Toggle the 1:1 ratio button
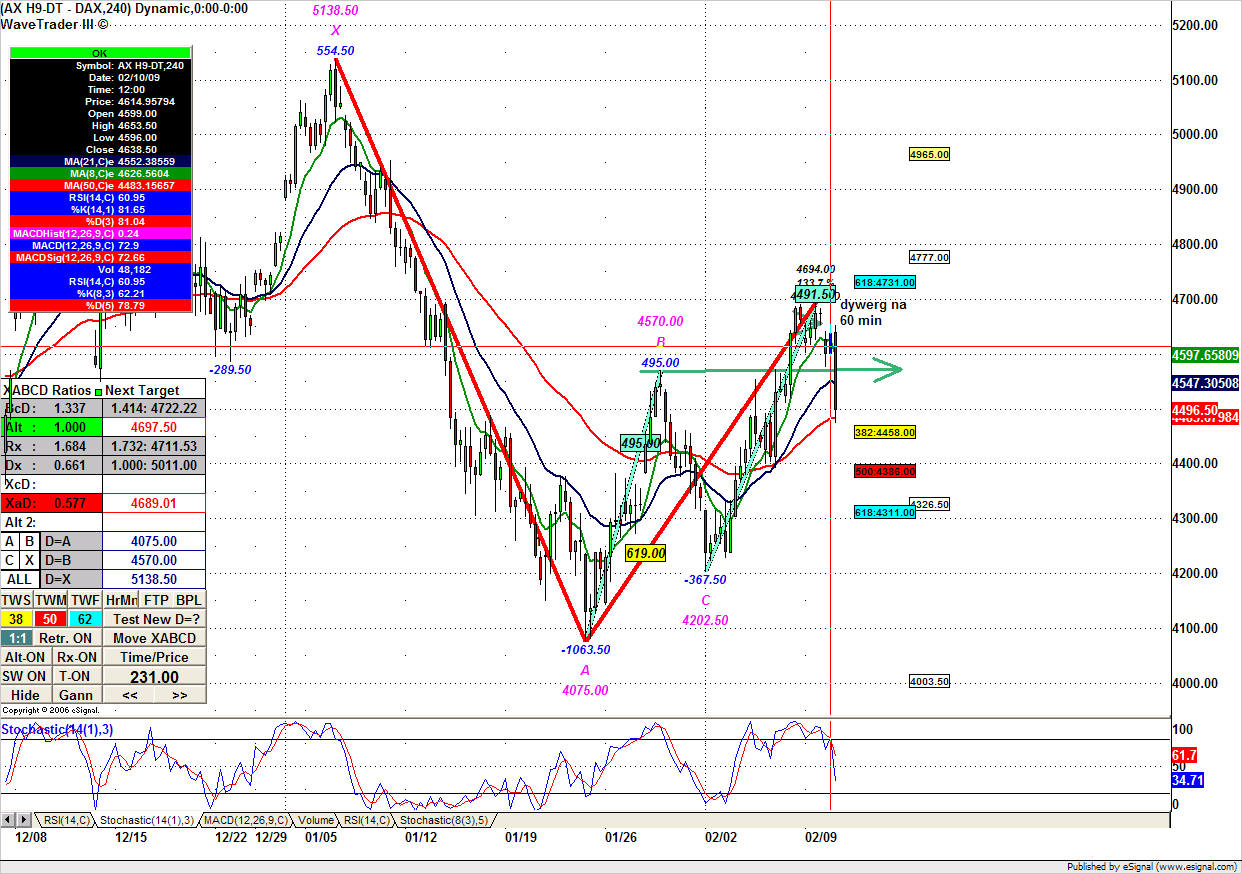The image size is (1242, 874). 17,638
